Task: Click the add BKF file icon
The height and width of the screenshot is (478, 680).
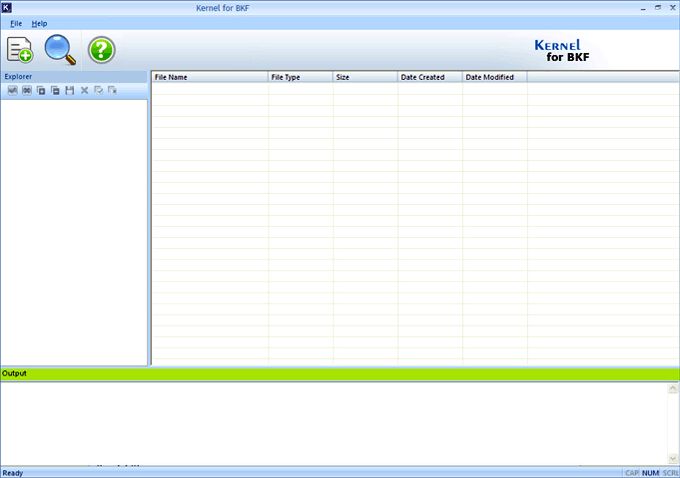Action: click(x=20, y=50)
